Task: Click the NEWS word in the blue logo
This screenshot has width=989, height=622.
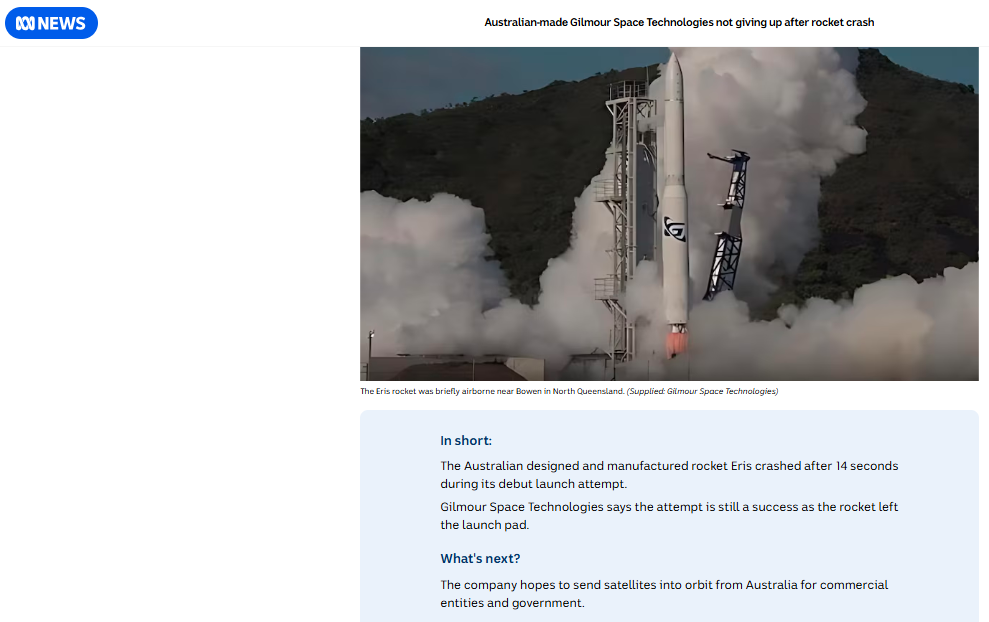Action: tap(62, 23)
